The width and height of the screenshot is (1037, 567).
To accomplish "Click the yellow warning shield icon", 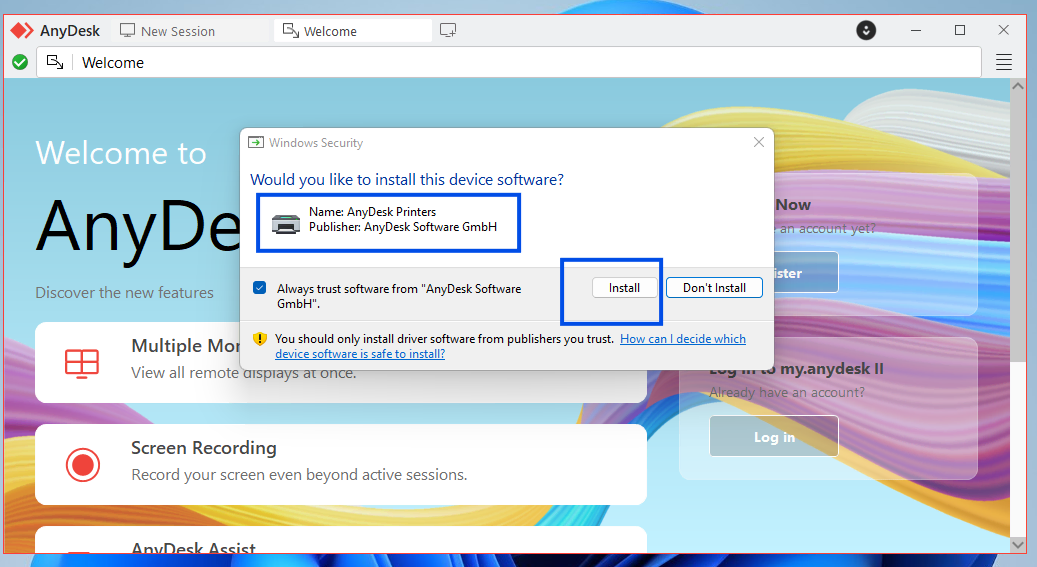I will [x=260, y=339].
